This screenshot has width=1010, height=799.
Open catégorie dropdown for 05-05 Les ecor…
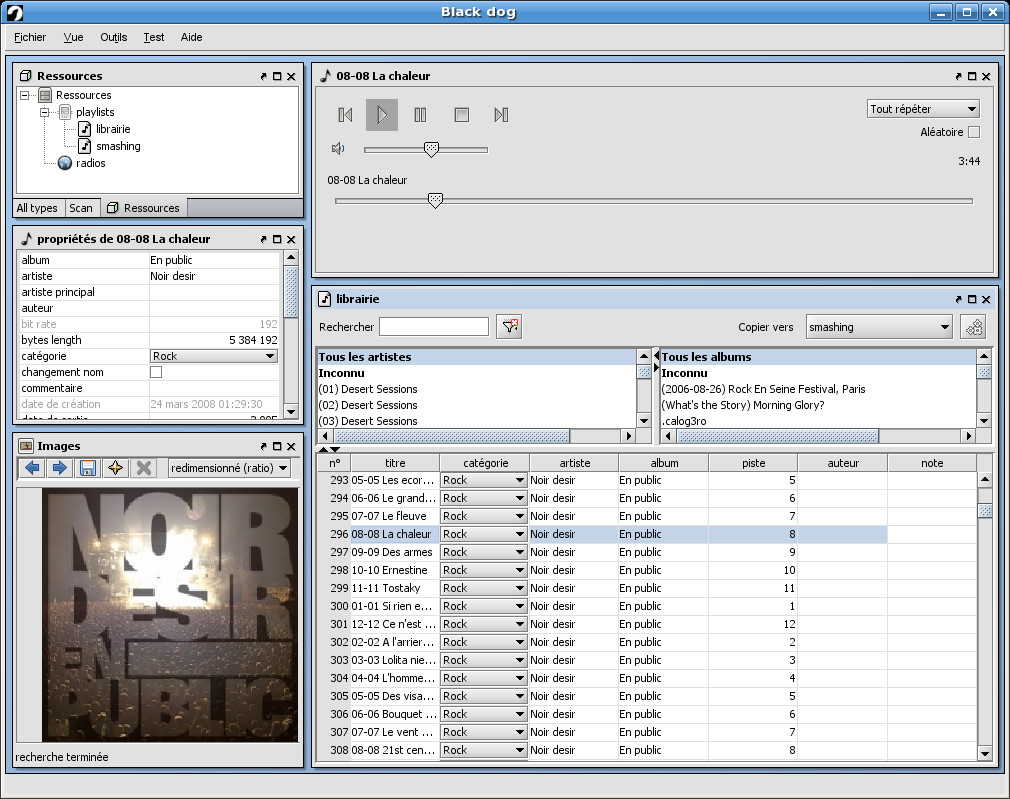(483, 480)
